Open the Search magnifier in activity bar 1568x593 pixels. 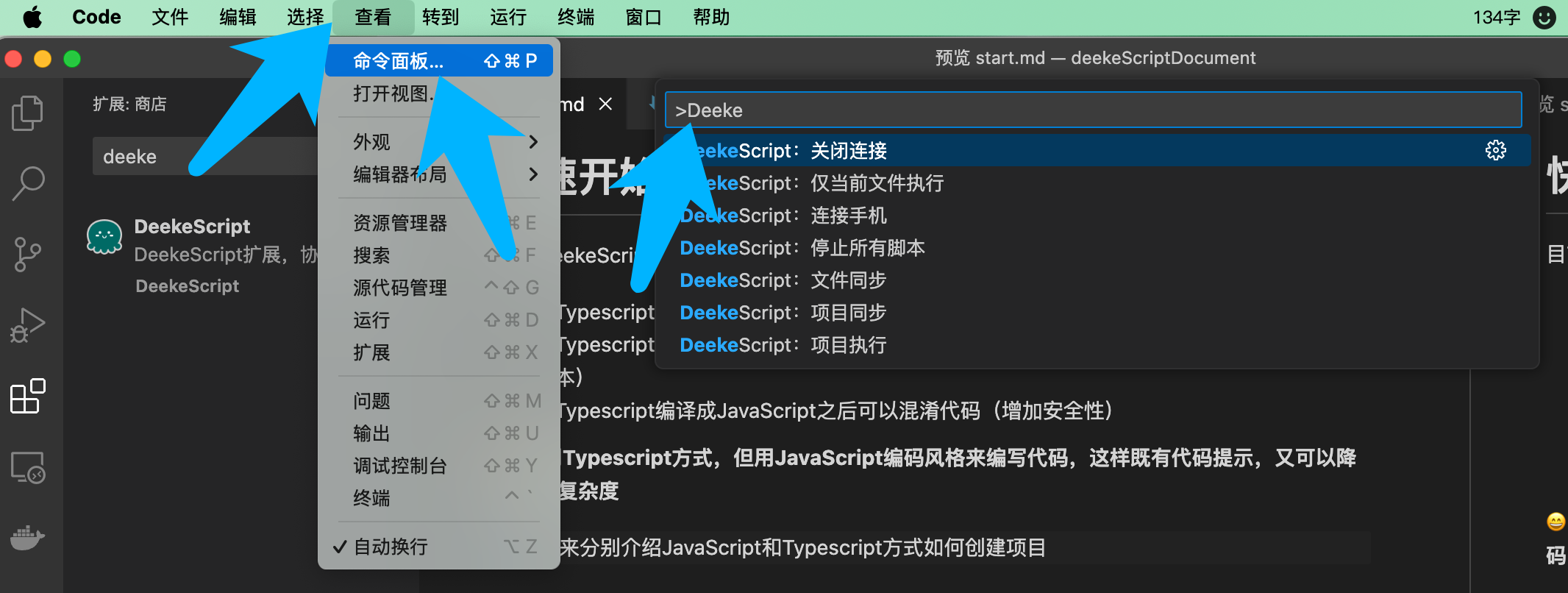tap(28, 183)
